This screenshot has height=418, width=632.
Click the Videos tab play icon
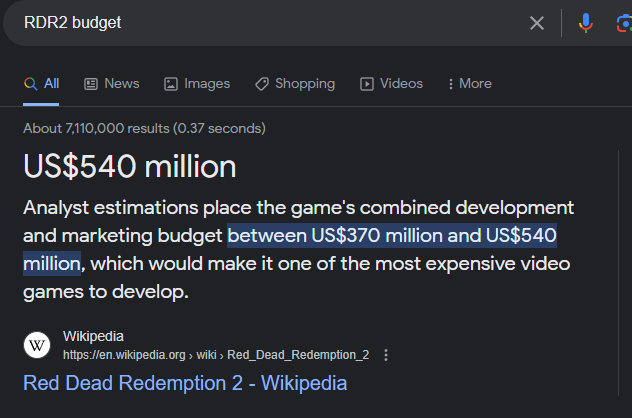pos(367,84)
